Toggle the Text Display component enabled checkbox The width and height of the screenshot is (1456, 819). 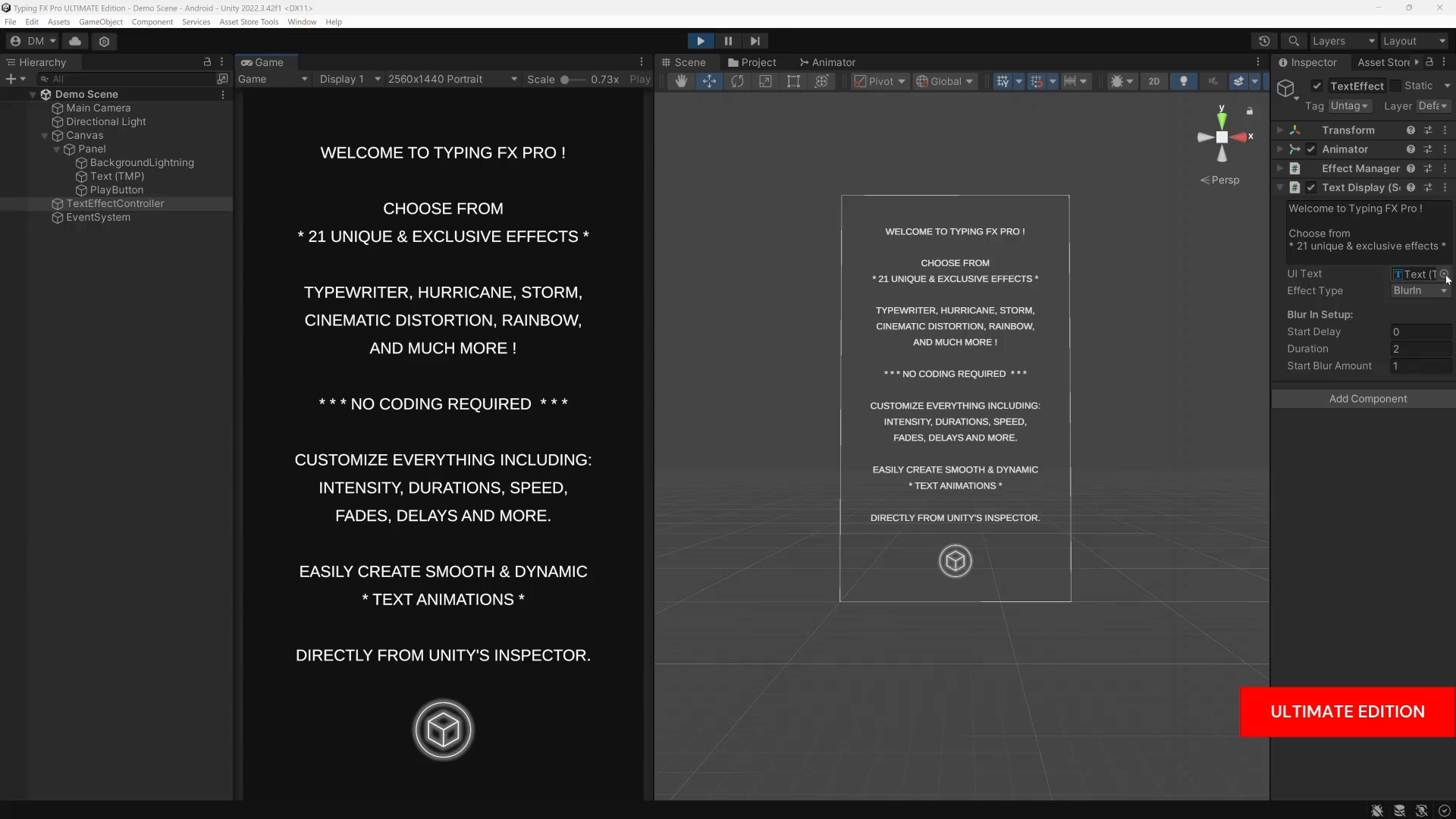pos(1311,187)
